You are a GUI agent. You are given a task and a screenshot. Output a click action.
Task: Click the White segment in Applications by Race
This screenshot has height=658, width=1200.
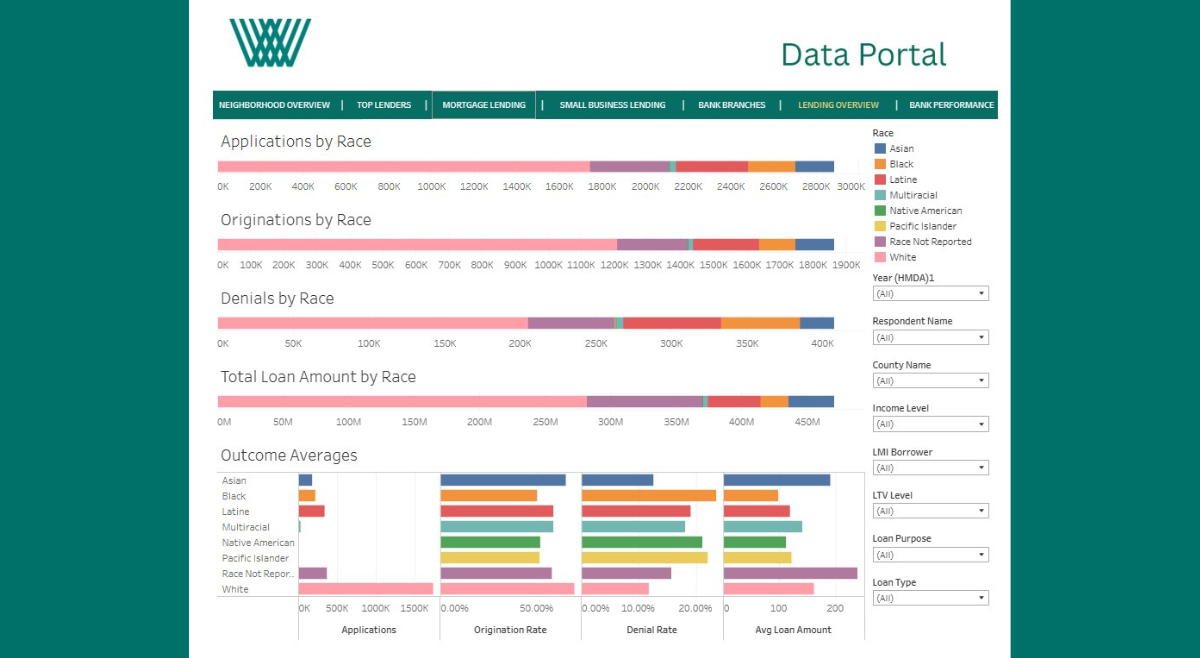pyautogui.click(x=404, y=167)
